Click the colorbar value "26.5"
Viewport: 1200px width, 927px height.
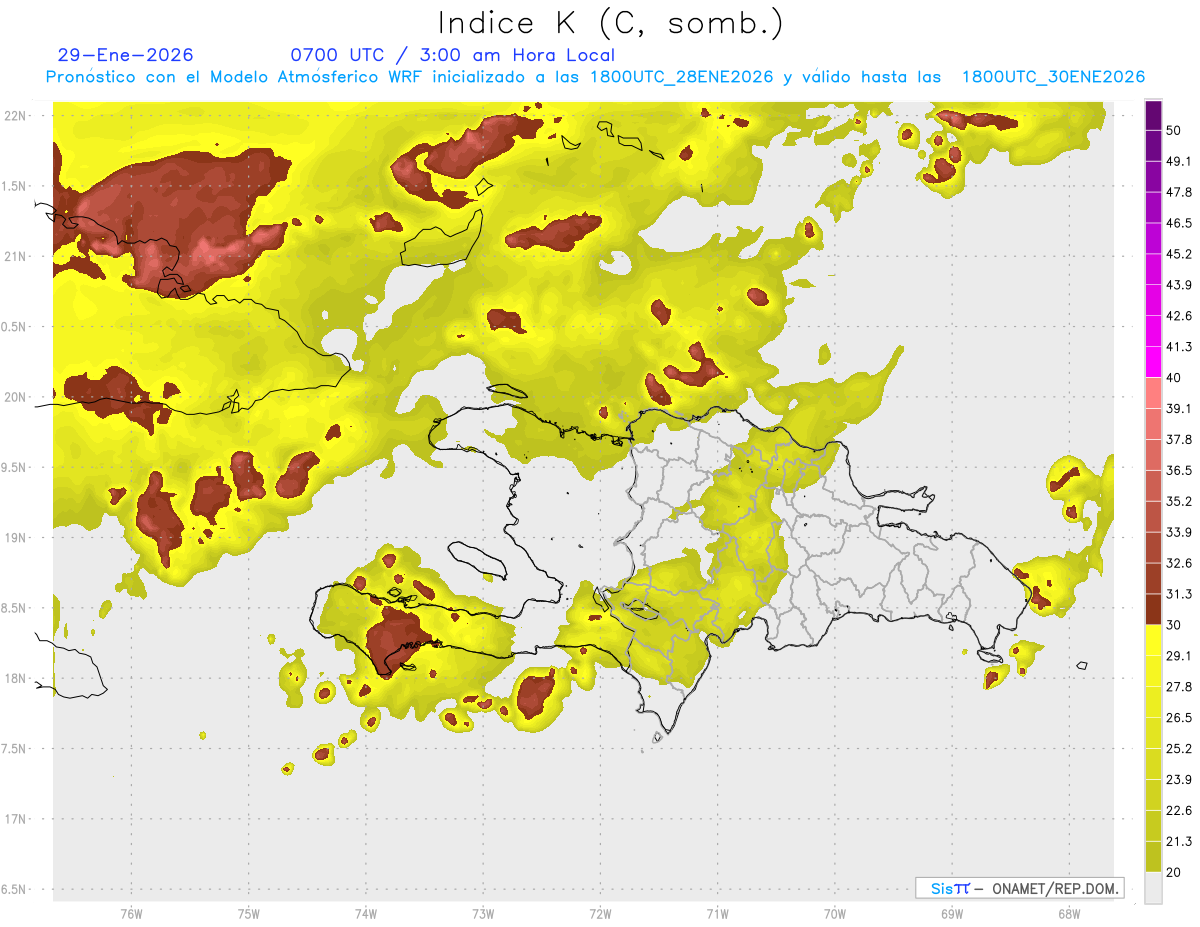coord(1179,717)
